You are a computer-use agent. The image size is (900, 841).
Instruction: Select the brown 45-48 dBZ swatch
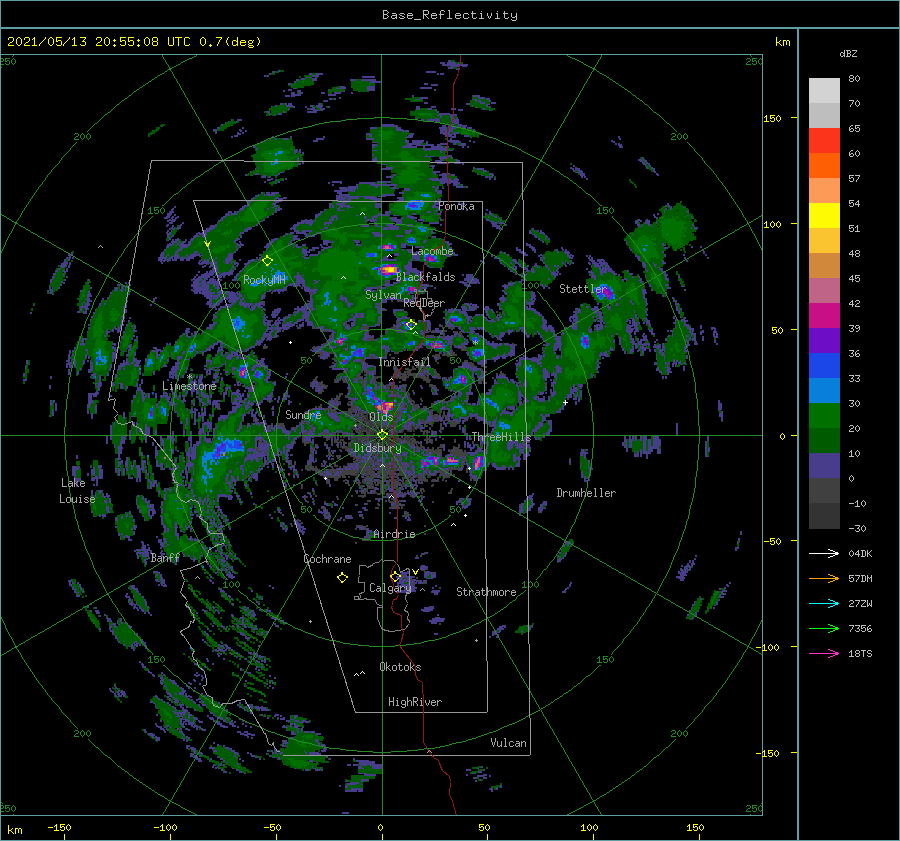824,266
